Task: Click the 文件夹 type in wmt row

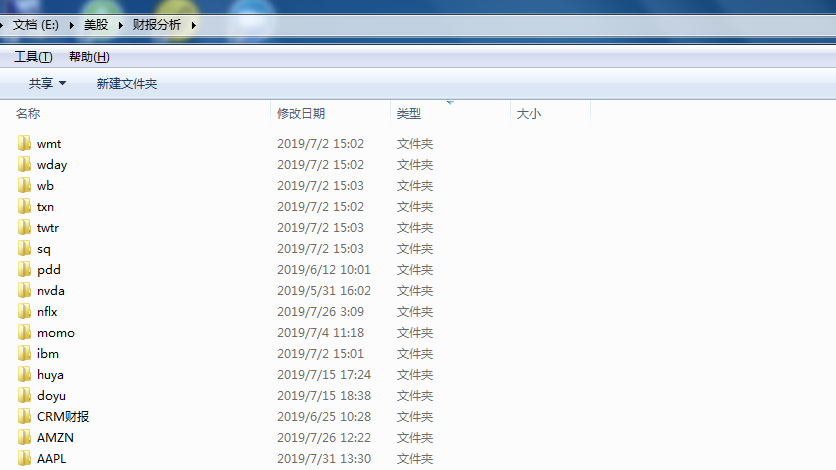Action: (415, 144)
